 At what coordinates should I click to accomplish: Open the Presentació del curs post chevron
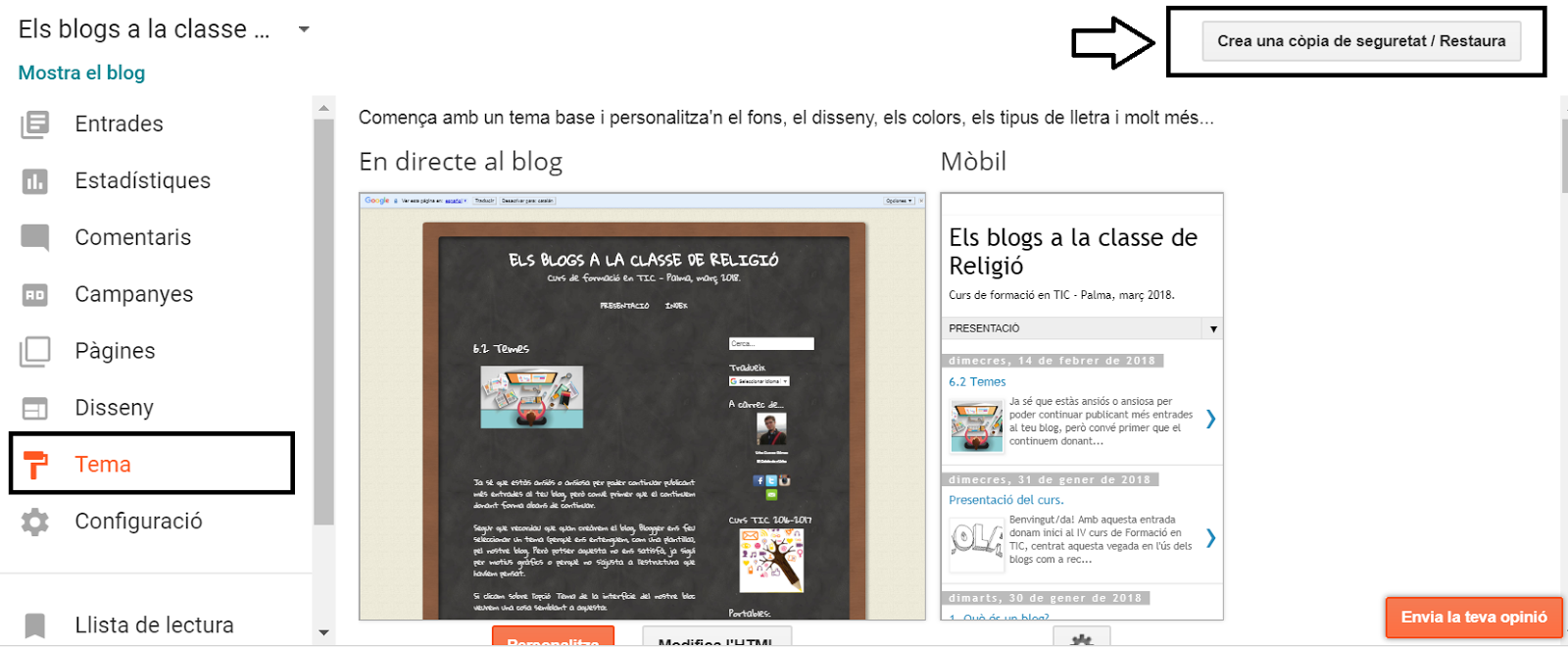(x=1211, y=538)
